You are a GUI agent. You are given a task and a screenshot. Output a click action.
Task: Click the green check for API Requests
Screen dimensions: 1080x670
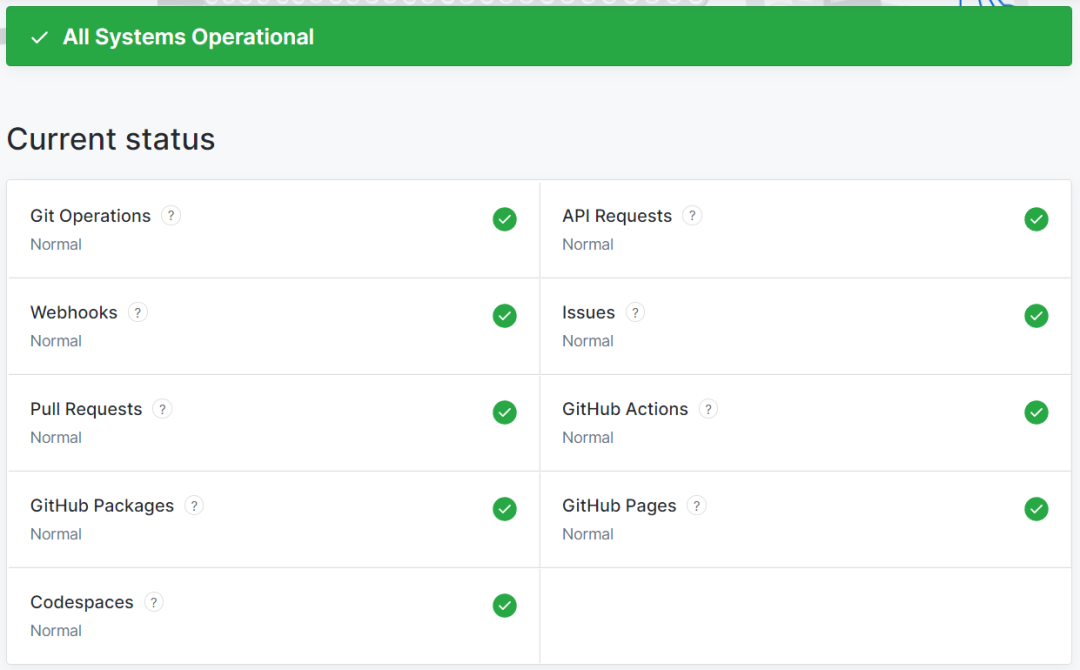point(1036,219)
